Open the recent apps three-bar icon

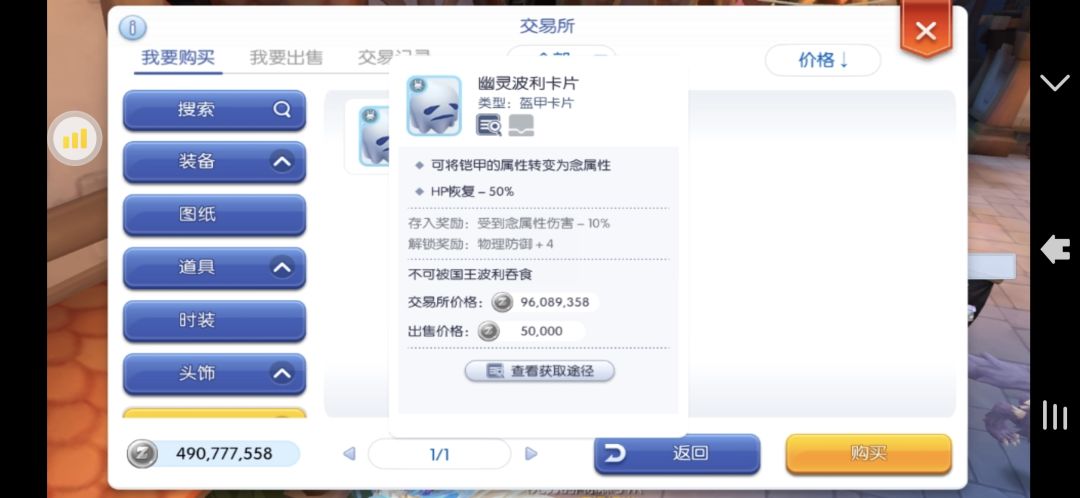tap(1055, 415)
